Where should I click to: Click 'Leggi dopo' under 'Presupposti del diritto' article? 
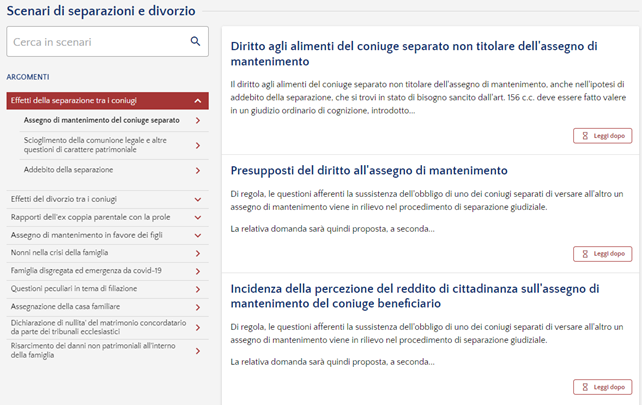(603, 254)
